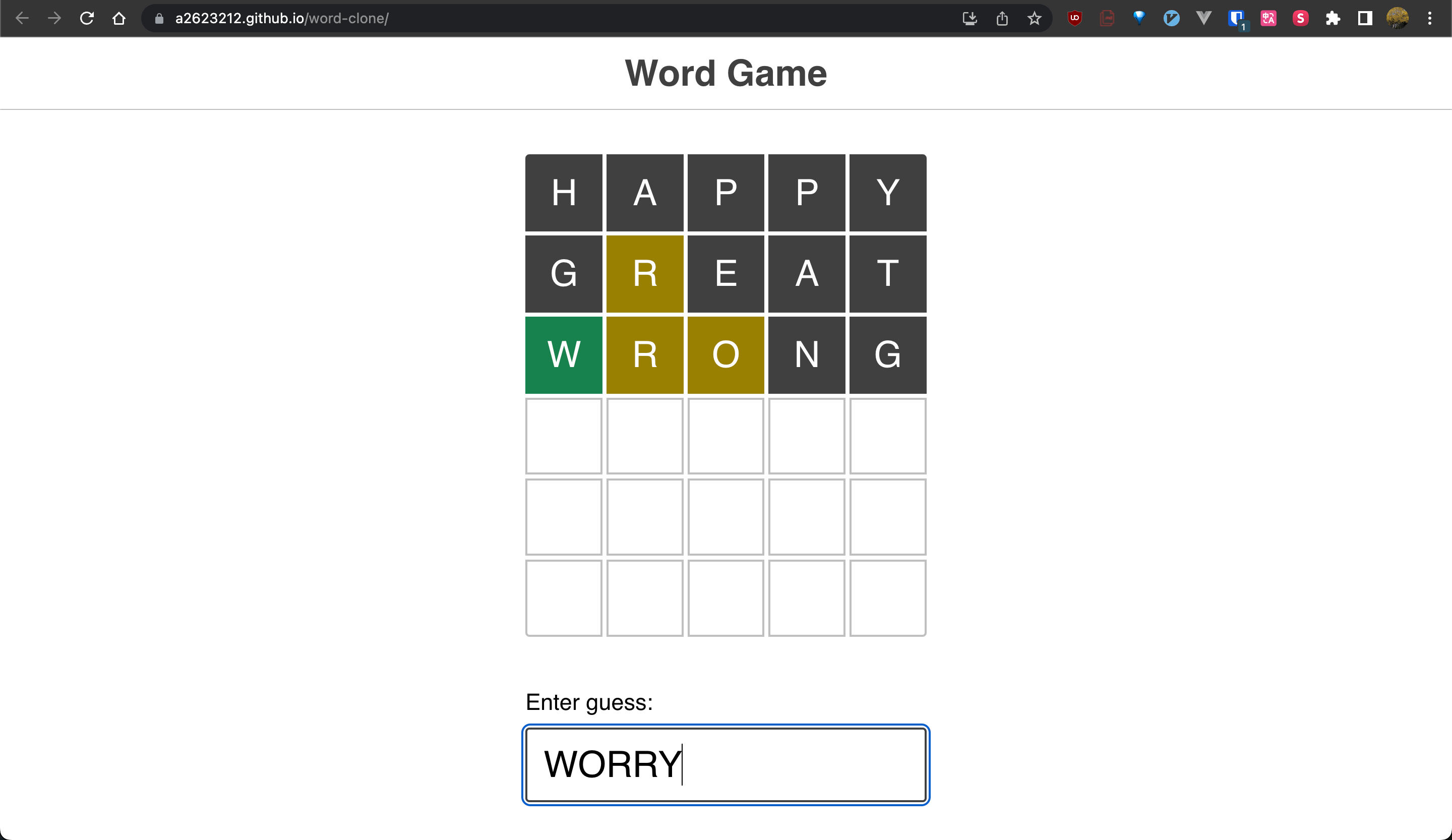The height and width of the screenshot is (840, 1452).
Task: Open the user profile avatar menu
Action: [1397, 19]
